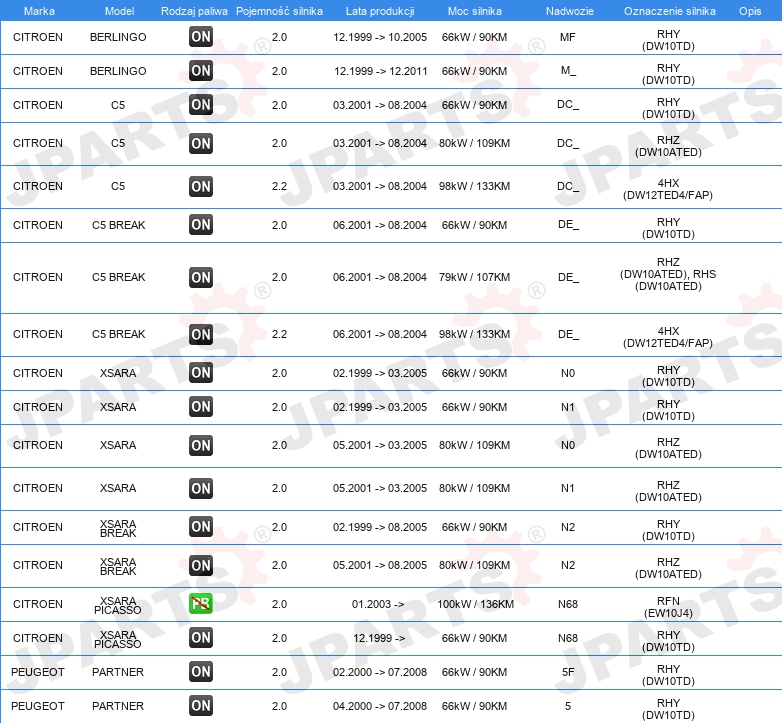Click the Nadwozie column header
The image size is (782, 723).
coord(570,11)
